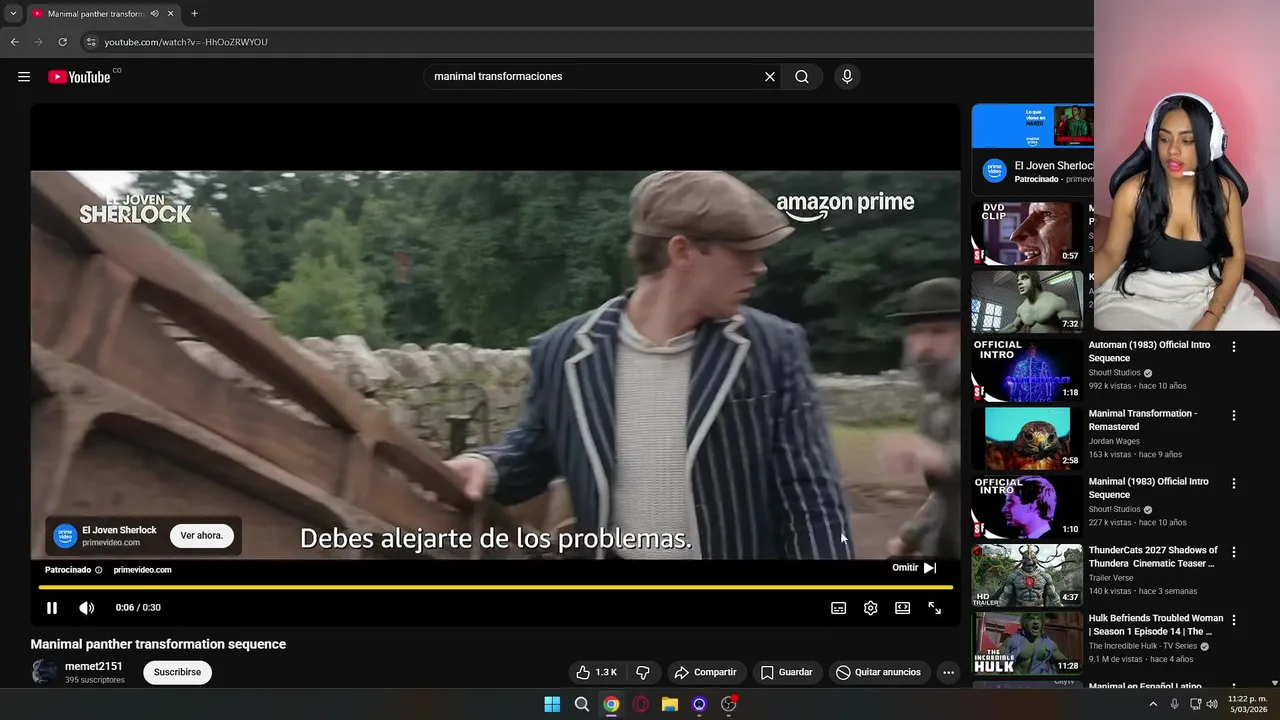Open ThunderCats 2027 teaser thumbnail
Screen dimensions: 1280x720
pos(1027,575)
